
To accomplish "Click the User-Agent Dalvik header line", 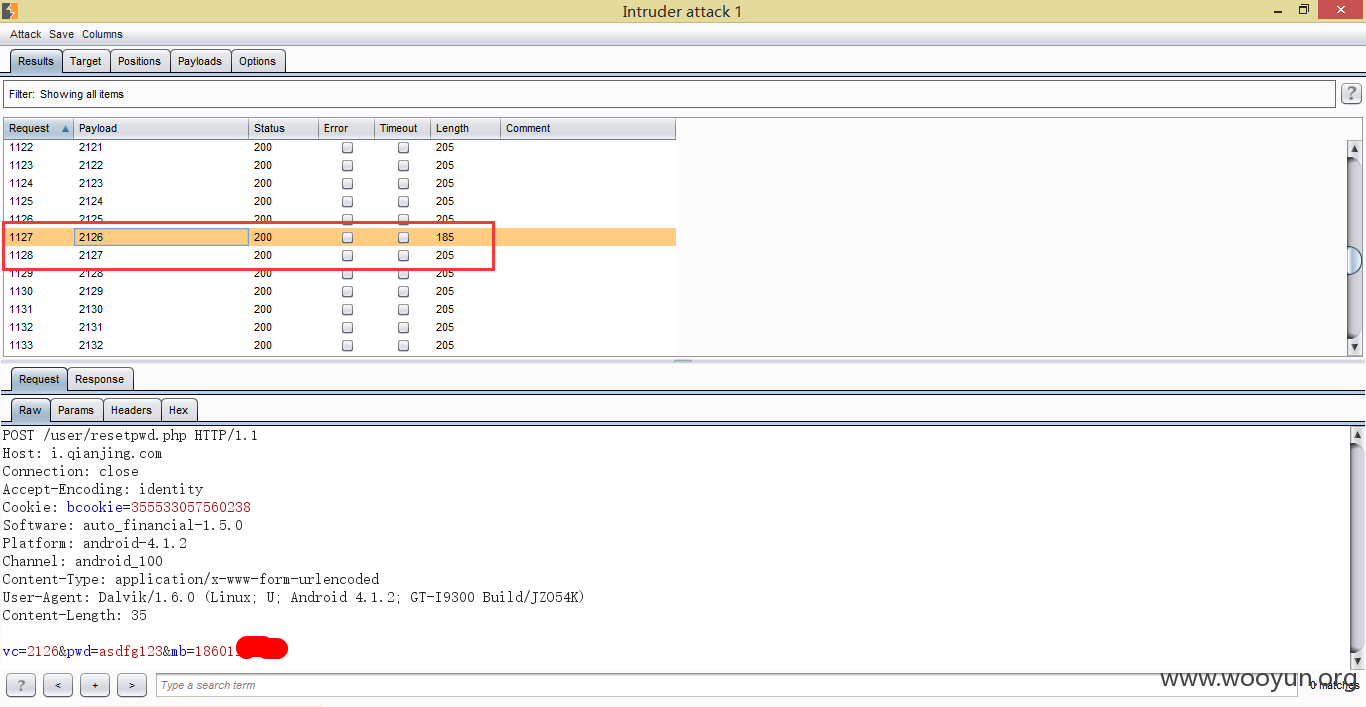I will pos(293,597).
